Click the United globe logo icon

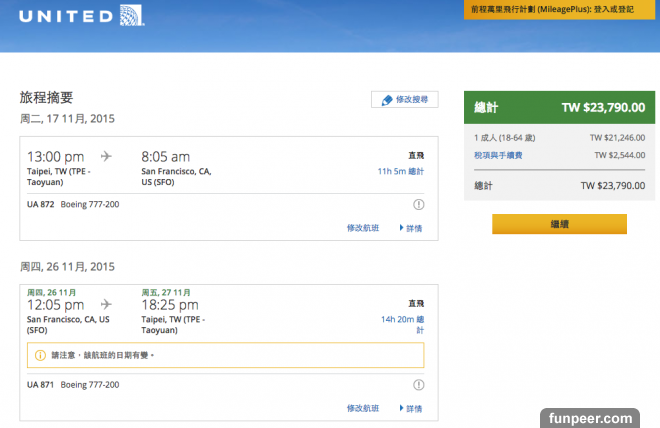pos(129,17)
